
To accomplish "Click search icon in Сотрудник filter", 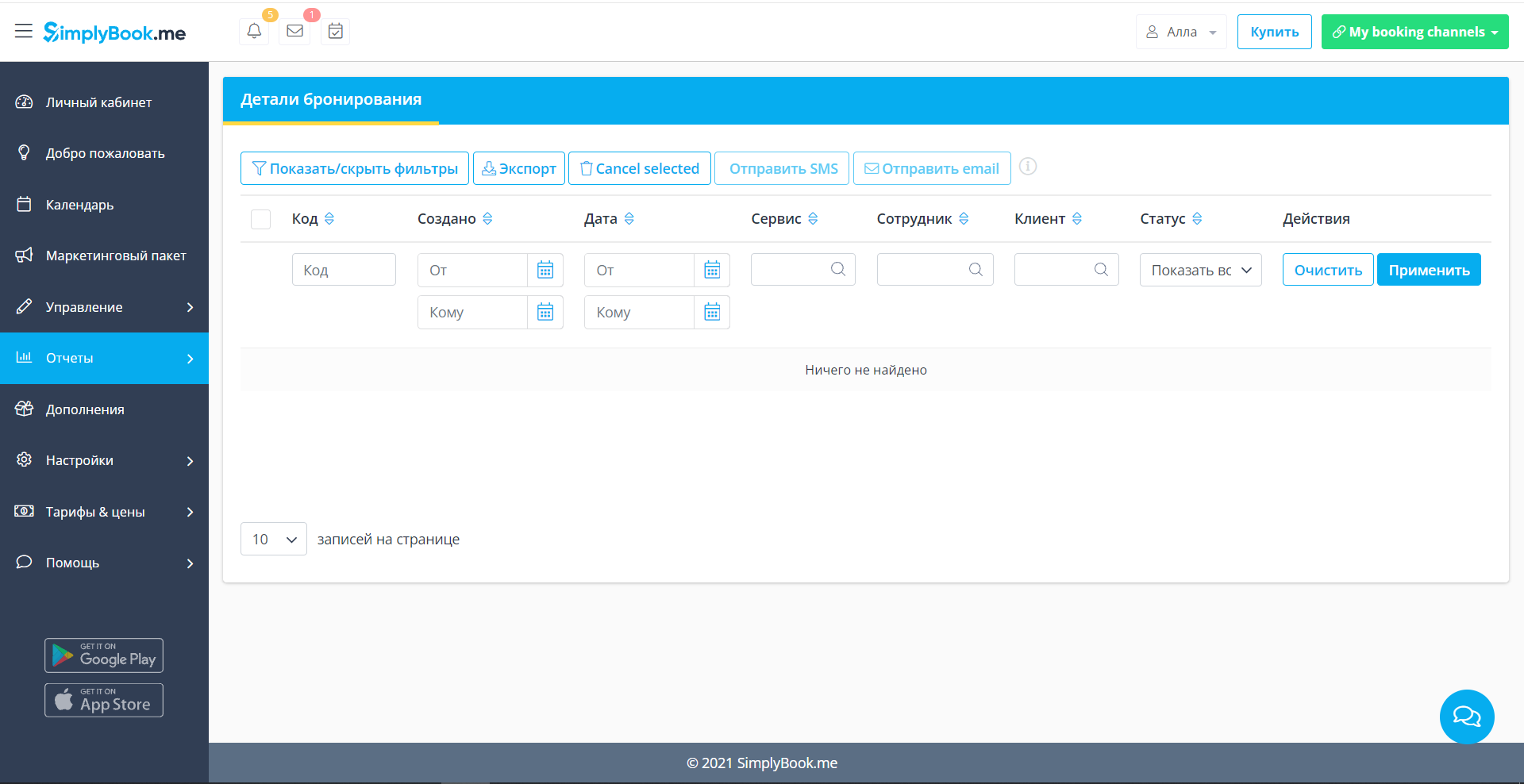I will (976, 270).
